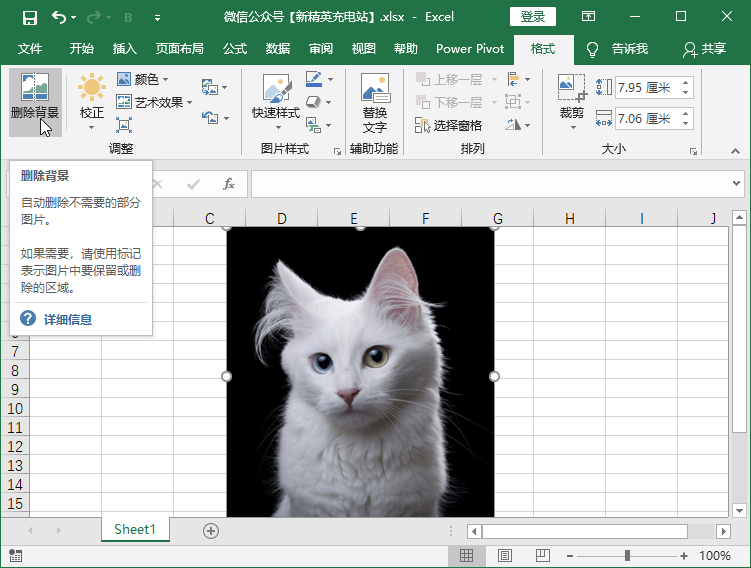Switch to the 开始 tab
The height and width of the screenshot is (568, 751).
coord(81,48)
